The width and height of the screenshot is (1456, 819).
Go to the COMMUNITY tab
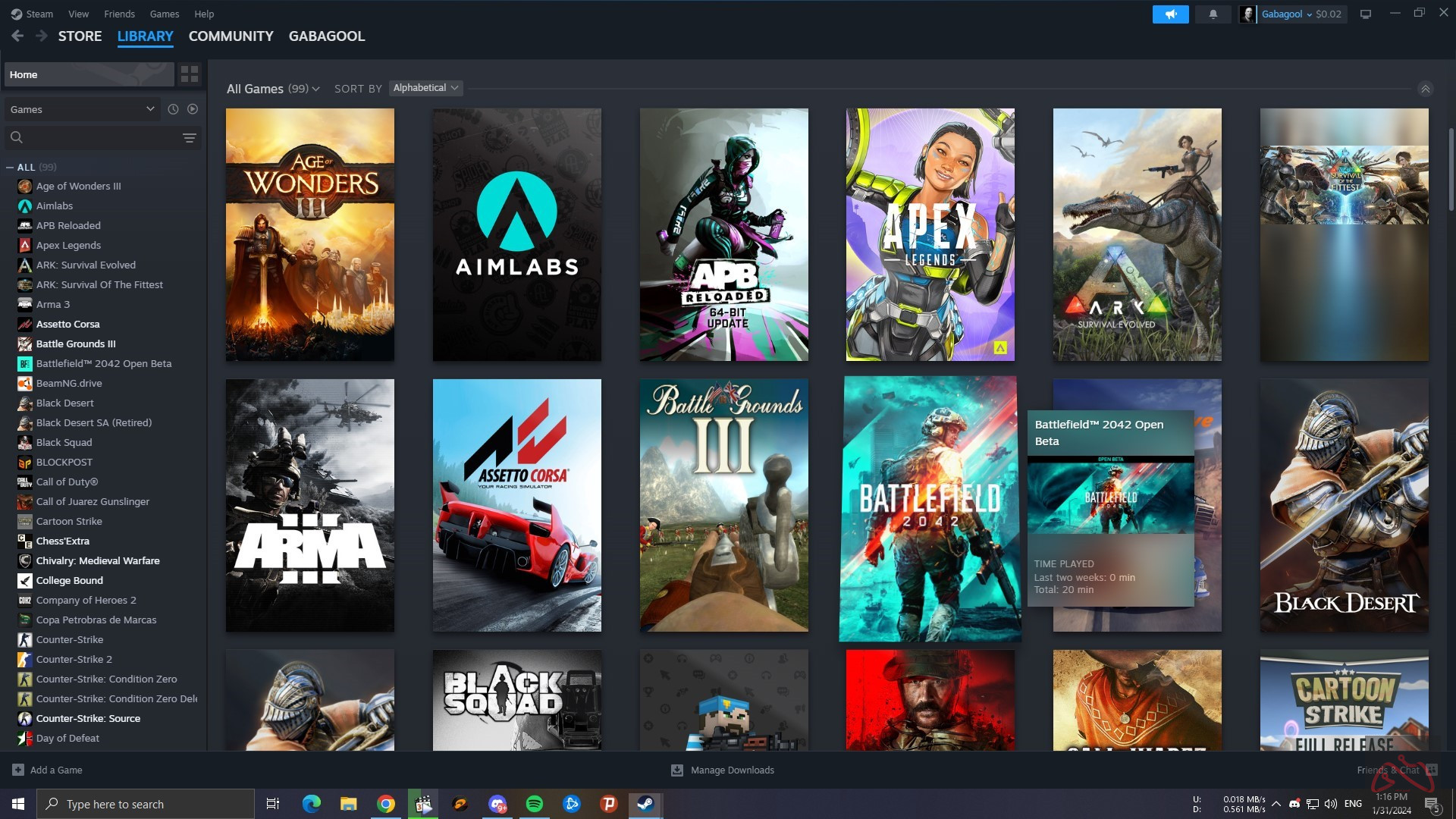click(x=231, y=36)
